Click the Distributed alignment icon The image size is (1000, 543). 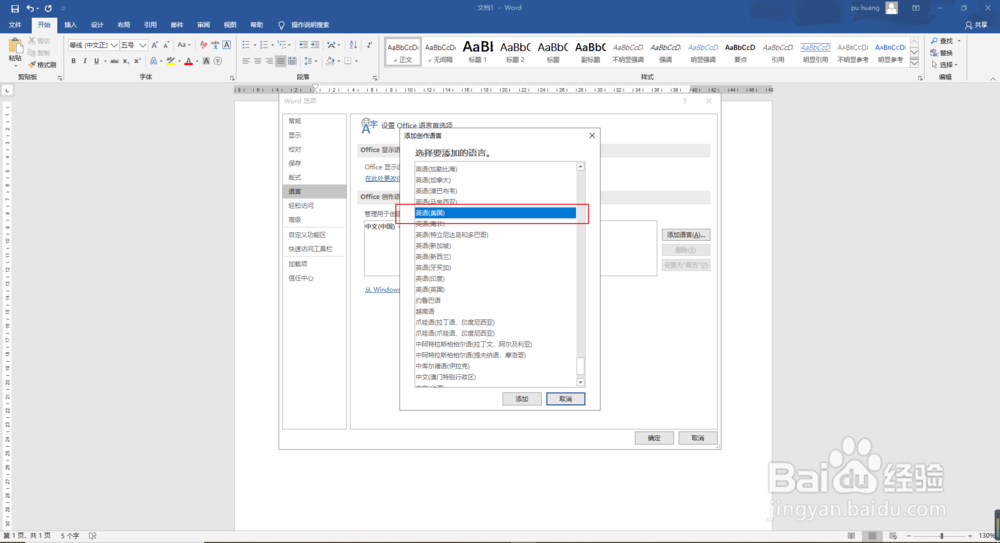click(x=292, y=61)
